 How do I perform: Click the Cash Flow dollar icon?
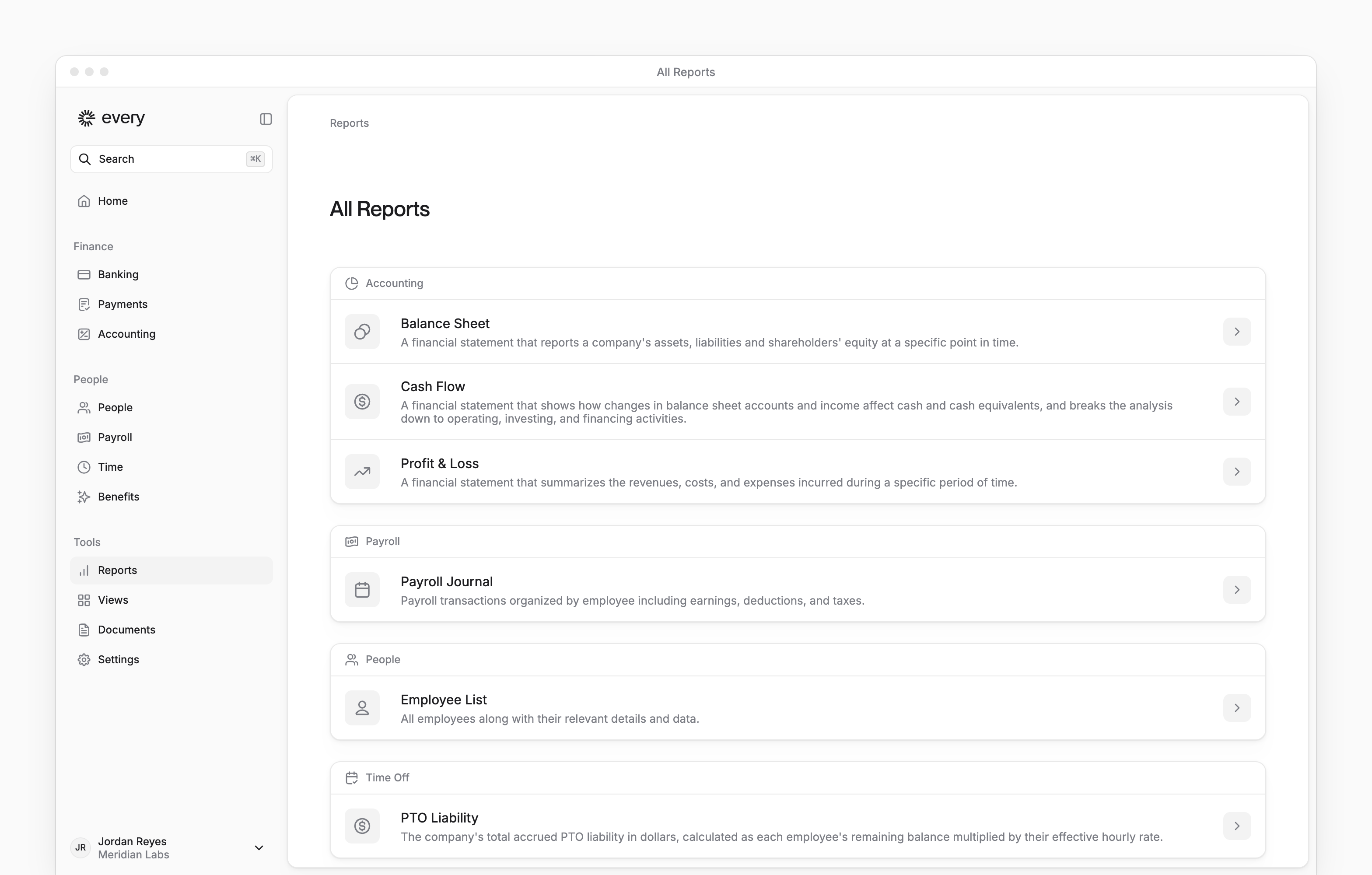pos(362,402)
